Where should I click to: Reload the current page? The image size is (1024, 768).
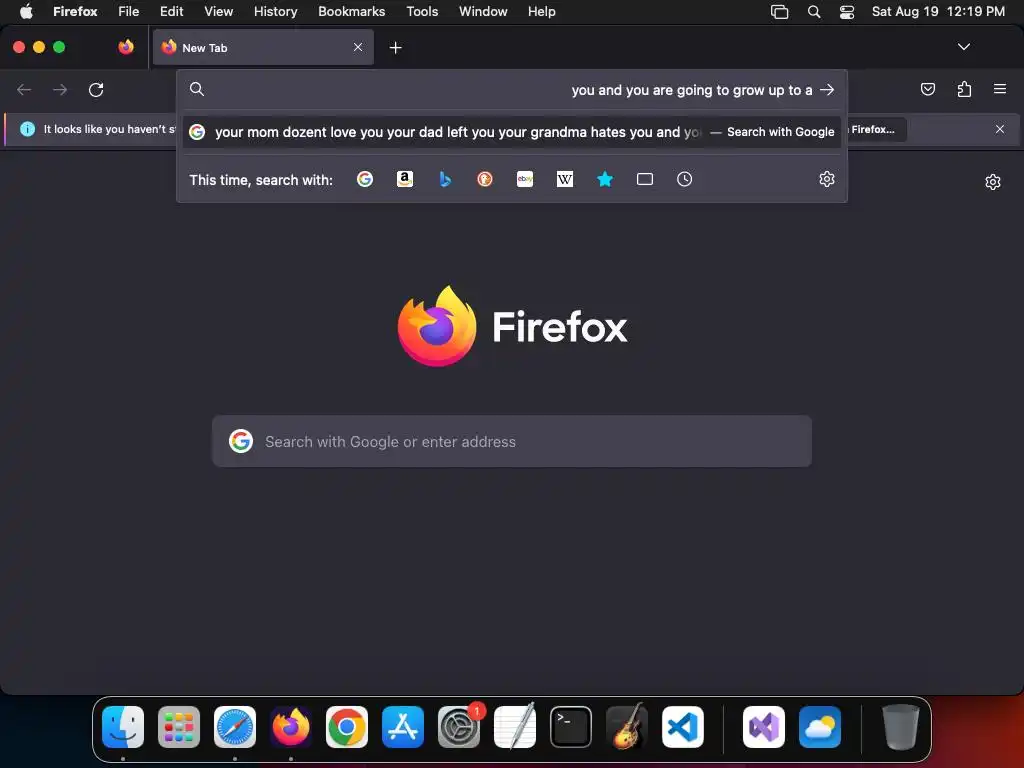pos(96,89)
